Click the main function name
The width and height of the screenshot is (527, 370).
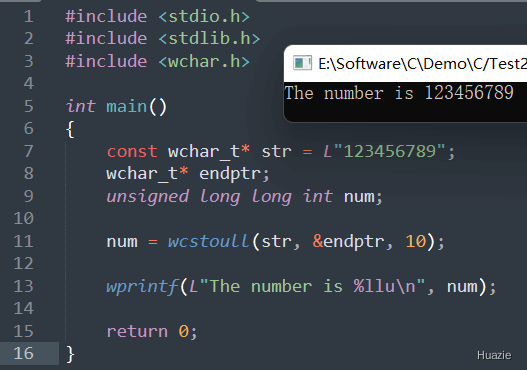coord(127,107)
